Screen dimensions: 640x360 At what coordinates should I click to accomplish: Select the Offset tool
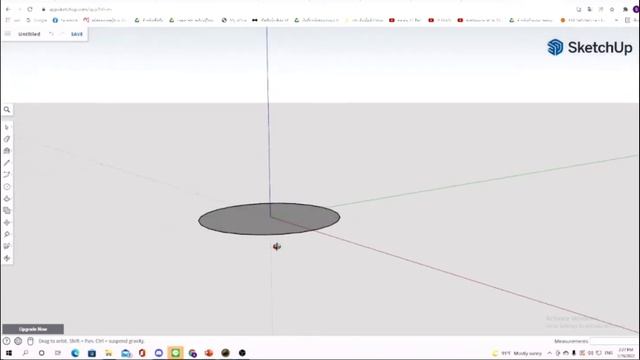point(7,211)
